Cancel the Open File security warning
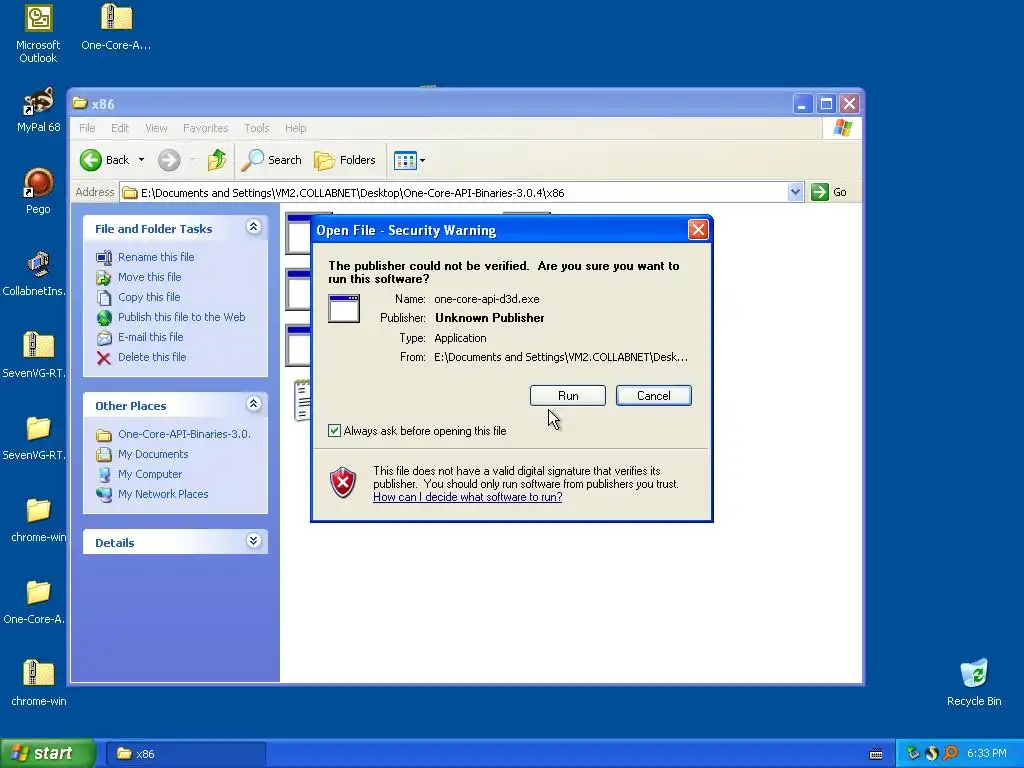 coord(653,396)
